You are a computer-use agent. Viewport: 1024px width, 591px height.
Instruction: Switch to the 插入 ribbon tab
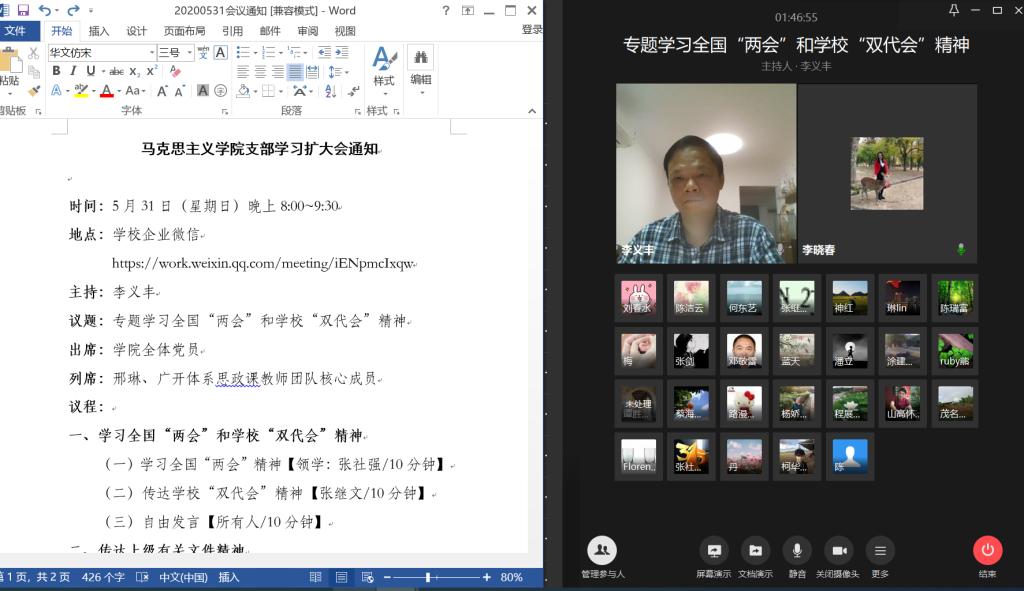(x=99, y=31)
